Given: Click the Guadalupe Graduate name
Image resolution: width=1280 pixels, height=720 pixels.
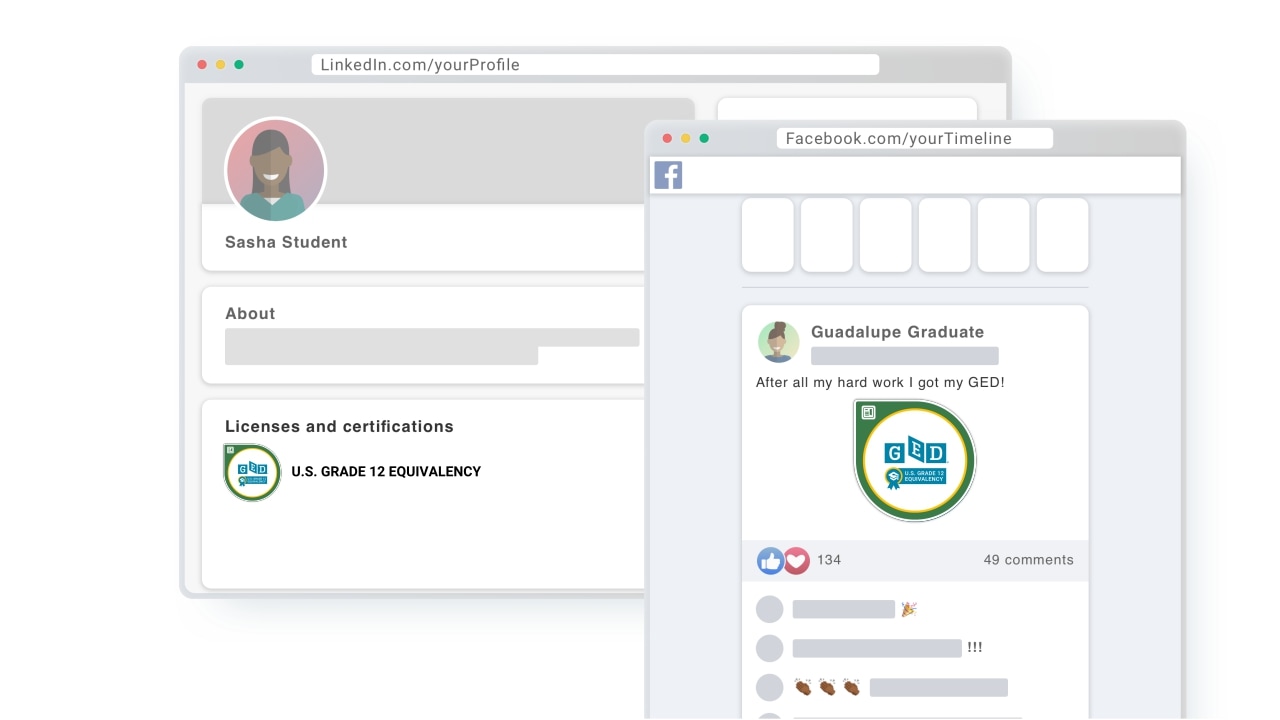Looking at the screenshot, I should click(897, 332).
